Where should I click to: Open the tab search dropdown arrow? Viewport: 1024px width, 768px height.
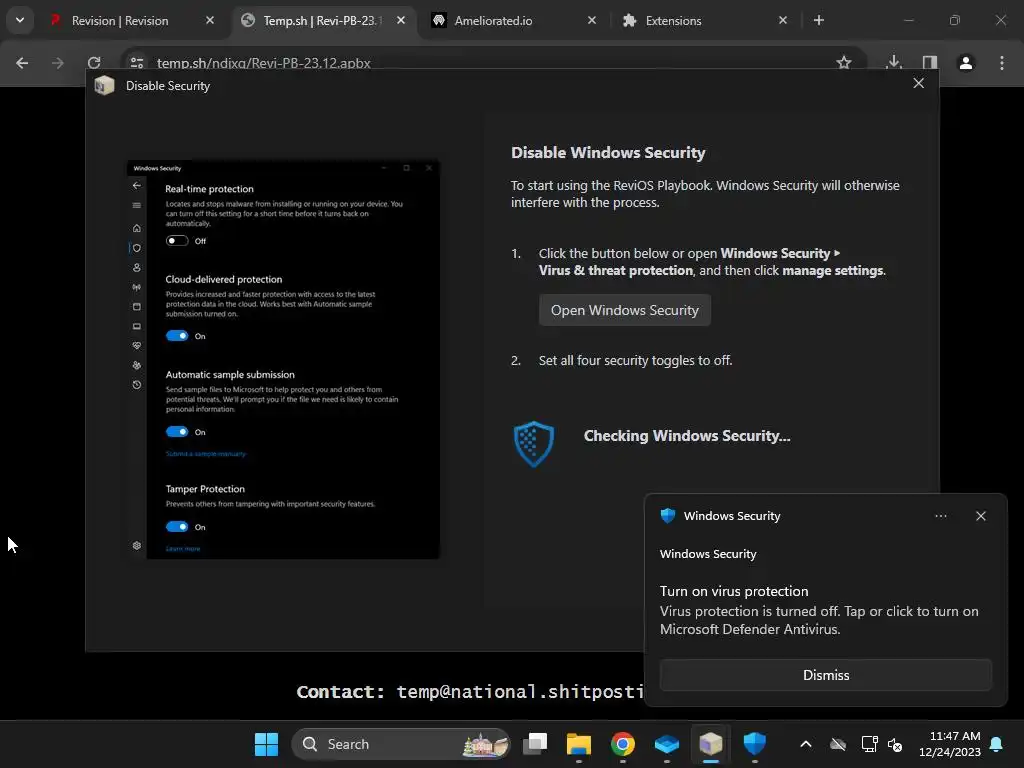click(x=20, y=21)
